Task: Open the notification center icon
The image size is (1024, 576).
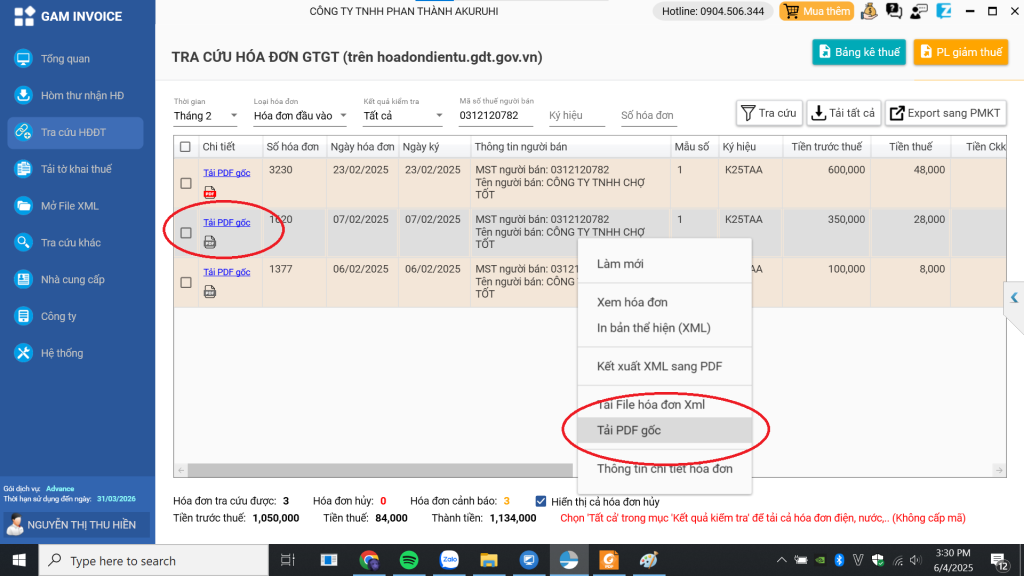Action: [999, 560]
